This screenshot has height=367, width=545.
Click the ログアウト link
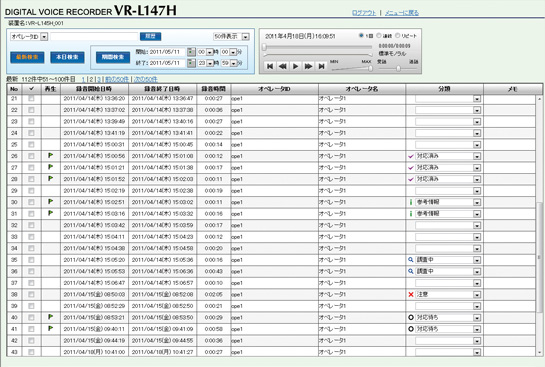(364, 13)
